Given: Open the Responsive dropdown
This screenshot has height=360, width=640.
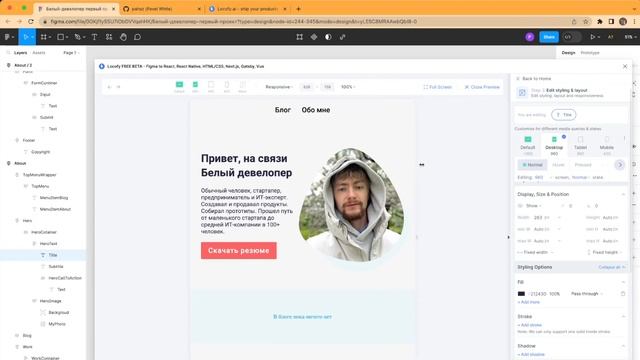Looking at the screenshot, I should click(x=279, y=87).
